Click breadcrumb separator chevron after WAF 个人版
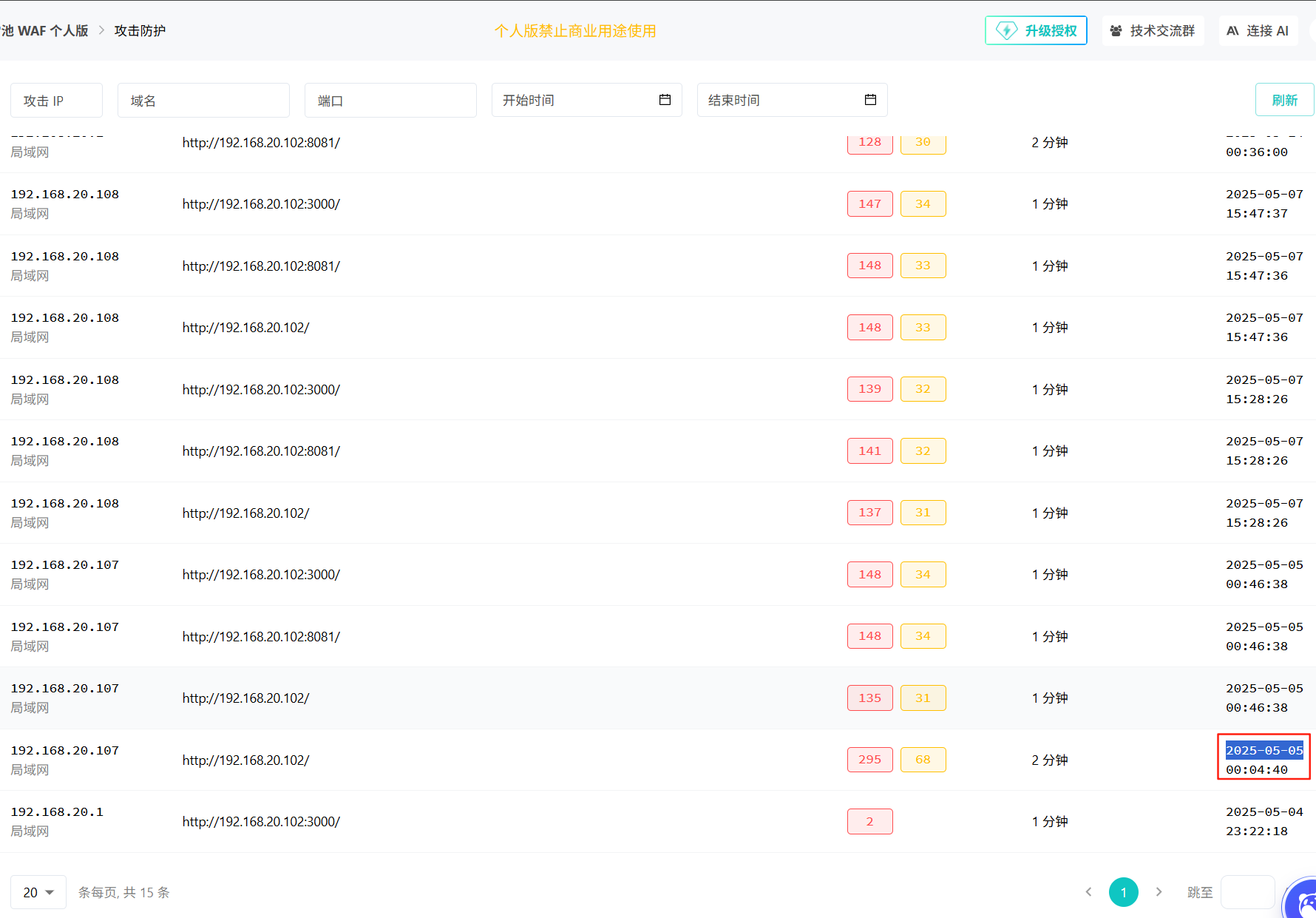This screenshot has height=918, width=1316. (101, 30)
